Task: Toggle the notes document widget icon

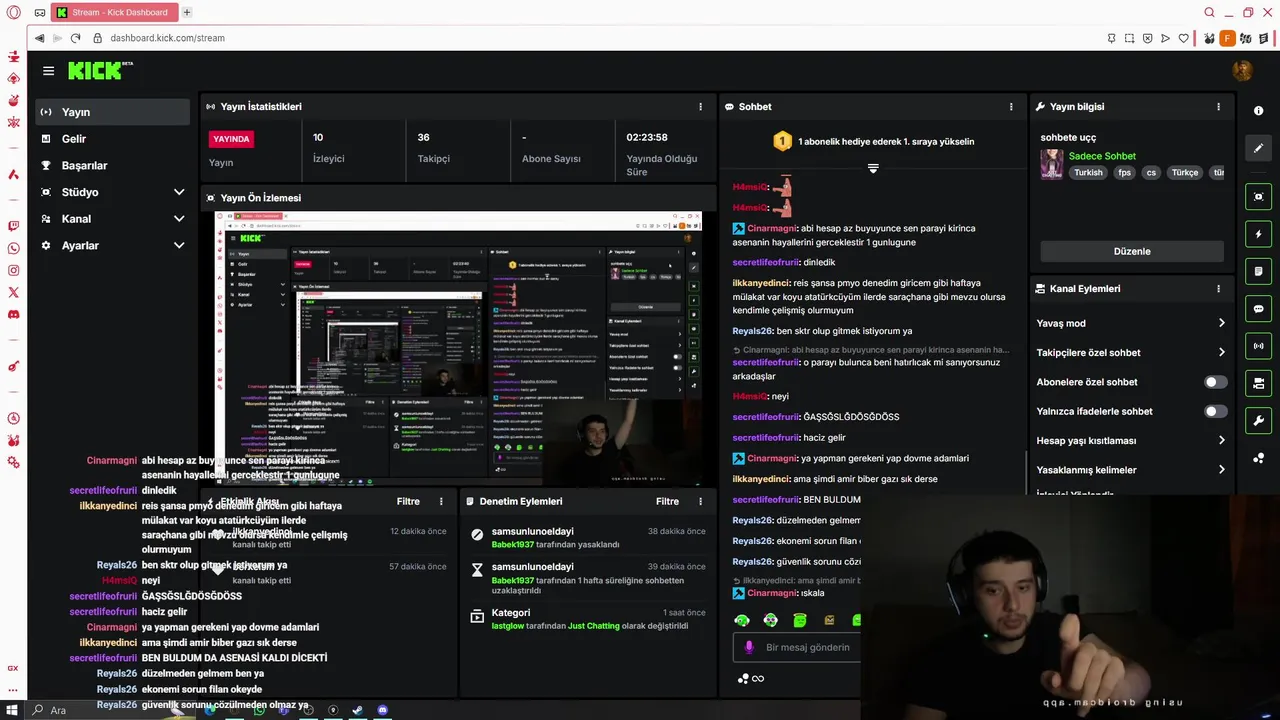Action: [x=1259, y=271]
